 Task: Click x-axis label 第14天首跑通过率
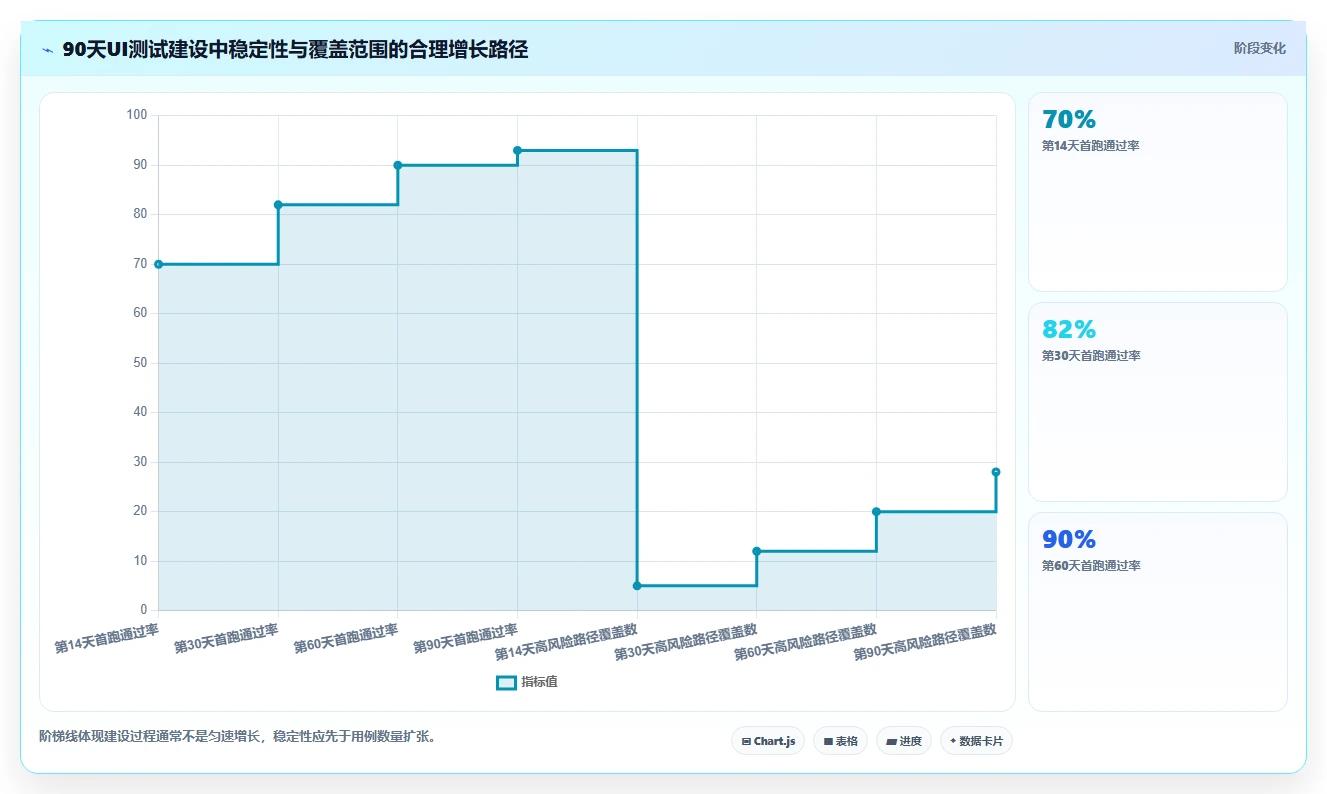tap(106, 639)
